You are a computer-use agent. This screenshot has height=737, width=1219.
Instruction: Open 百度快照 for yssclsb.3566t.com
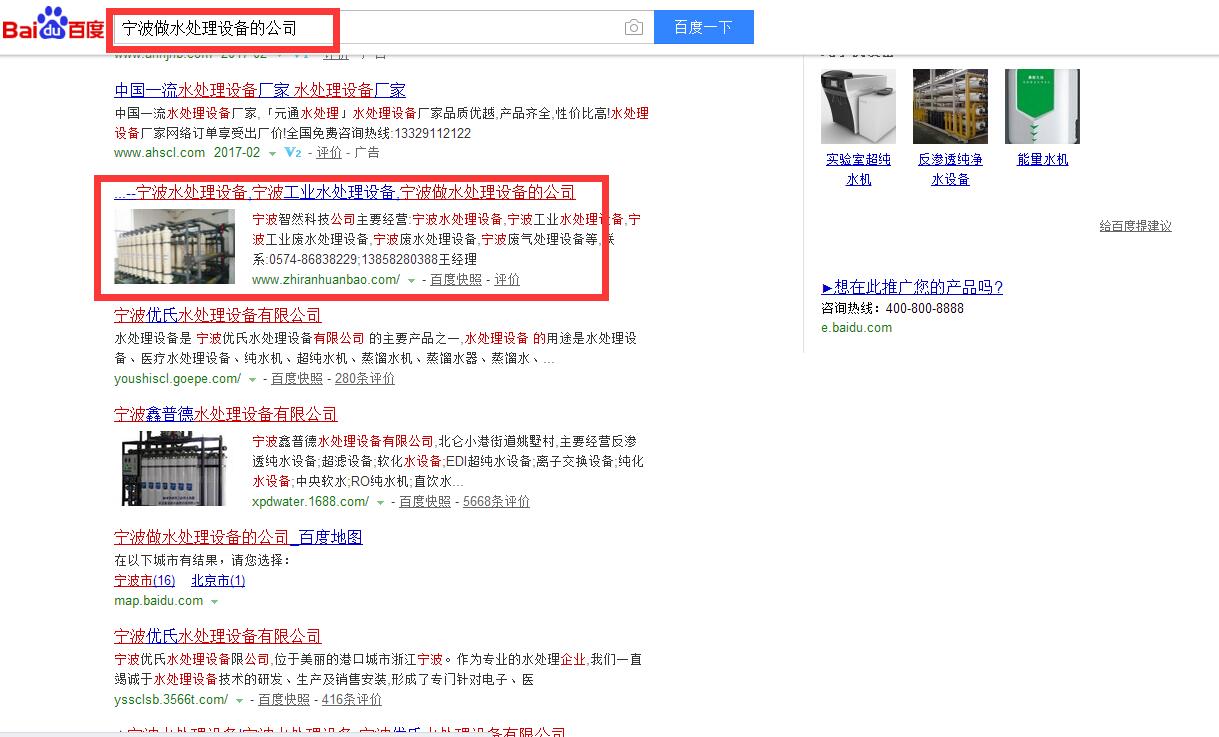[284, 700]
